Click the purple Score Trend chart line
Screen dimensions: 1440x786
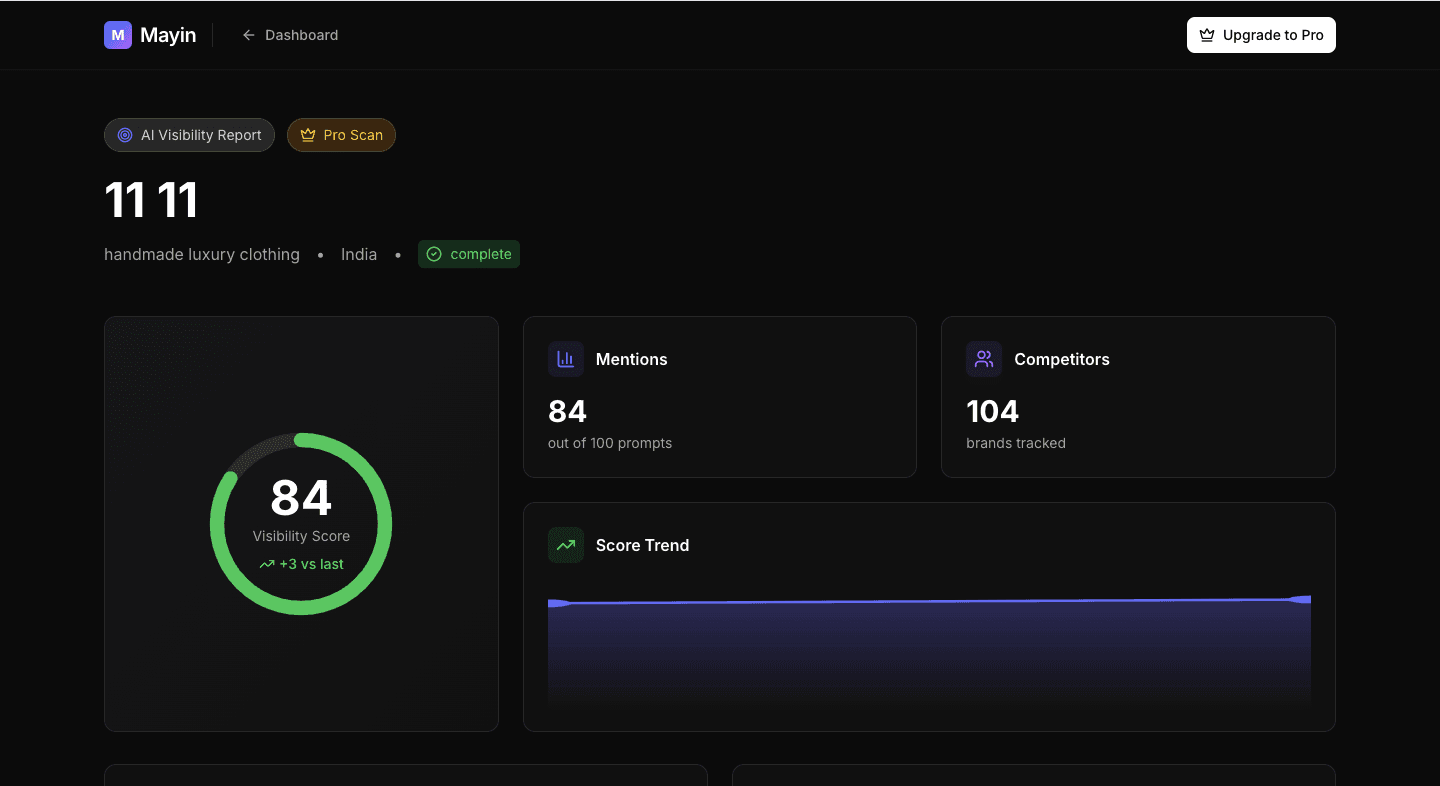pos(930,600)
